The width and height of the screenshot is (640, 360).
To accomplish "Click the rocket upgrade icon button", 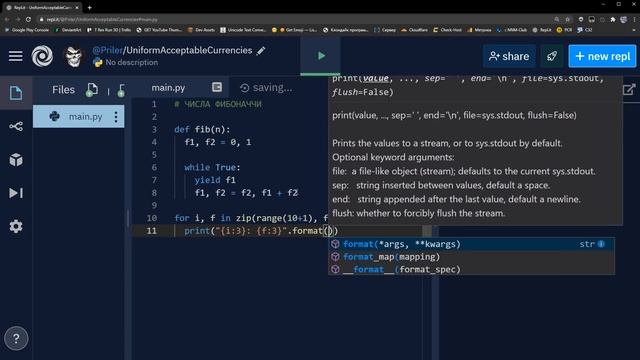I will (552, 56).
